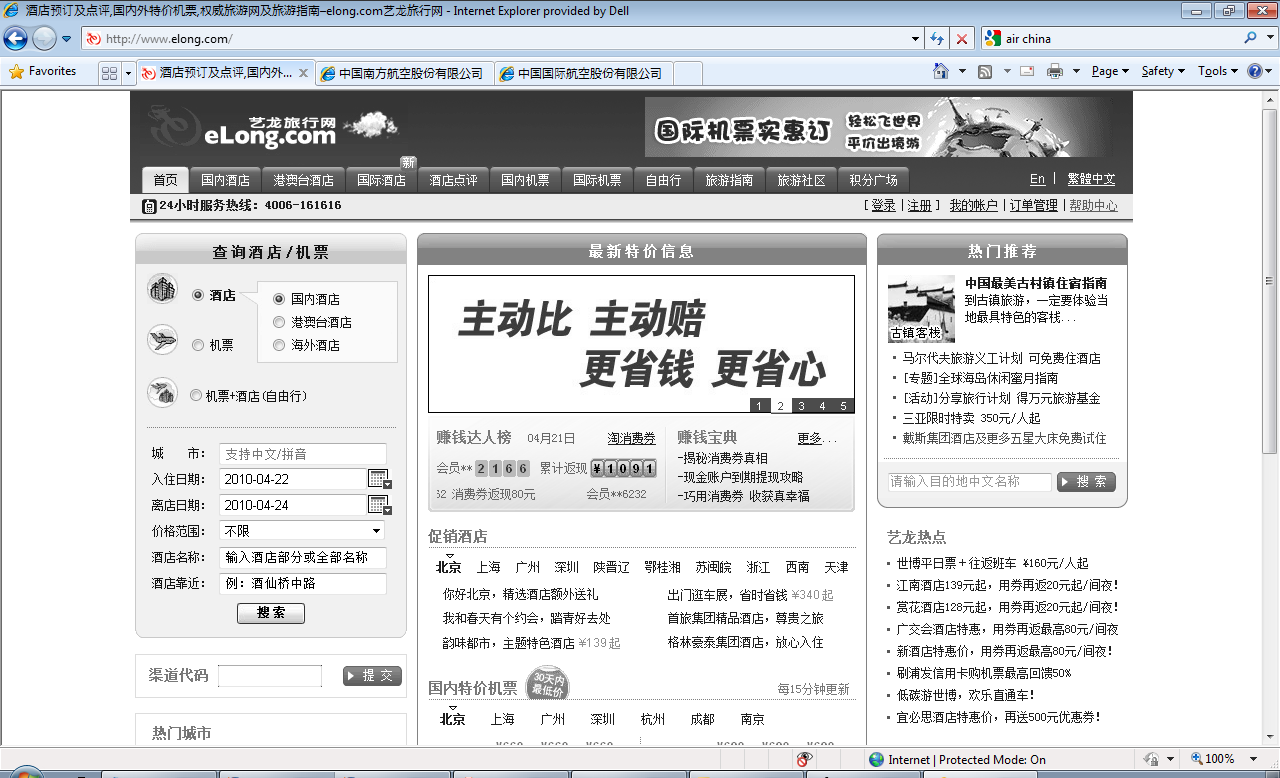Click the 注册 register link

[919, 205]
